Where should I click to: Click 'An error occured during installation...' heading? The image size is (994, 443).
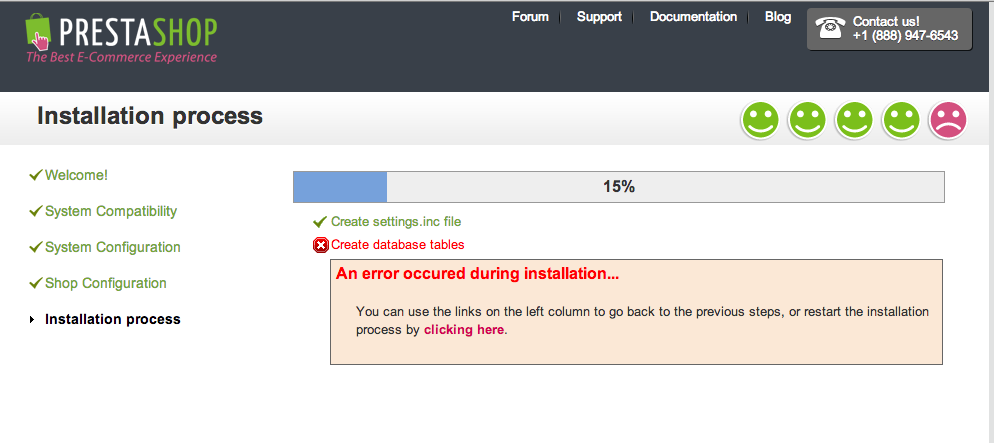pos(477,274)
